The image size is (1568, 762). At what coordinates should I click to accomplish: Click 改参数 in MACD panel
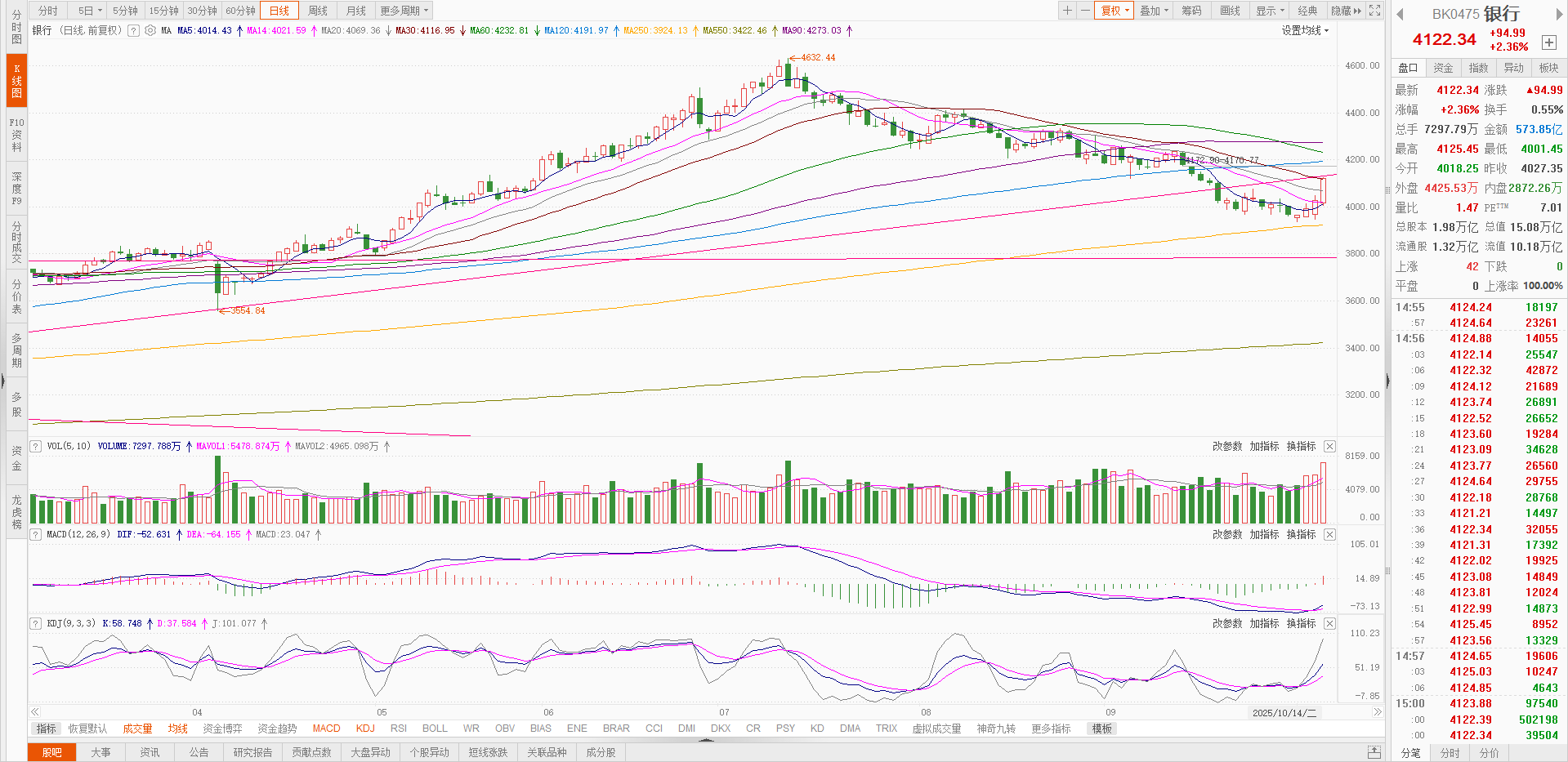1226,534
